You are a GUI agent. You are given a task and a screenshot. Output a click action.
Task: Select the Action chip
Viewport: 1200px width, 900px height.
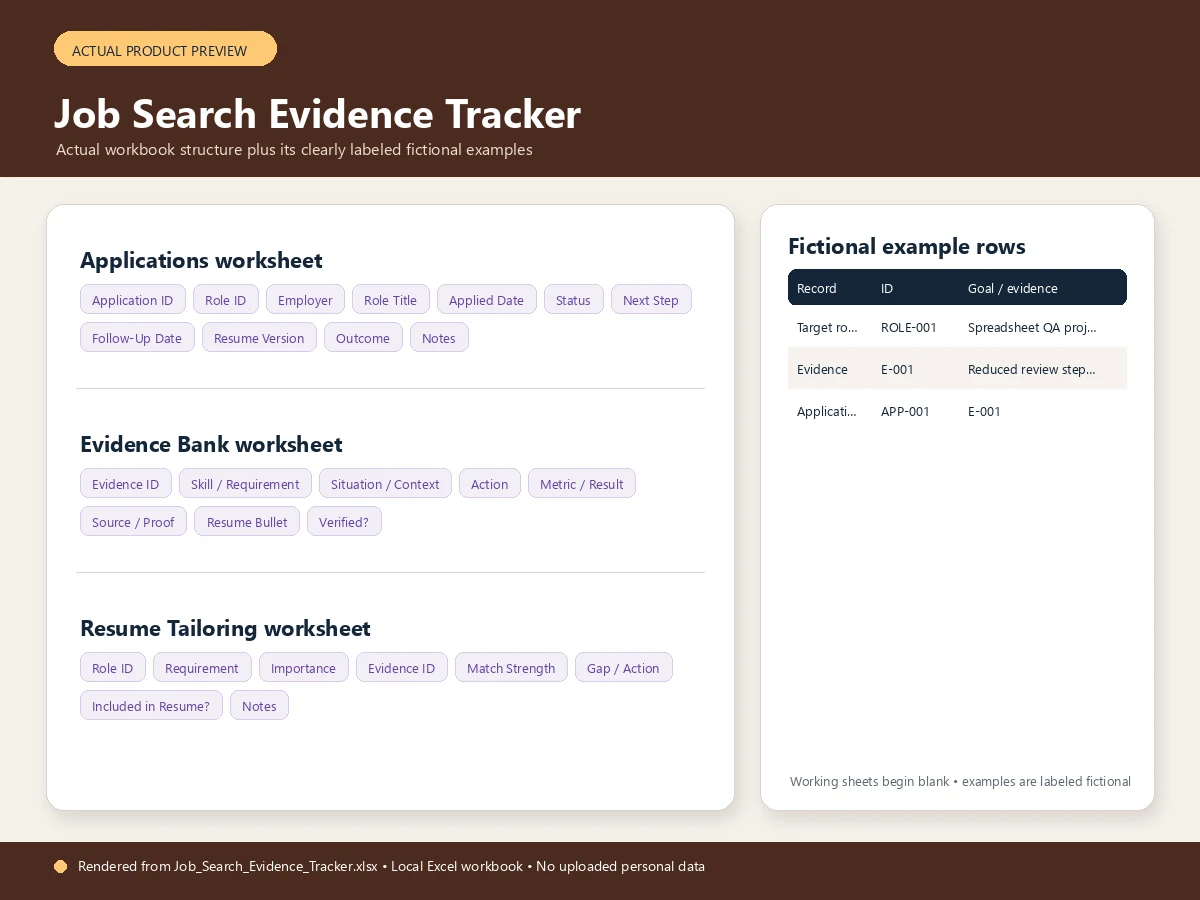[490, 484]
